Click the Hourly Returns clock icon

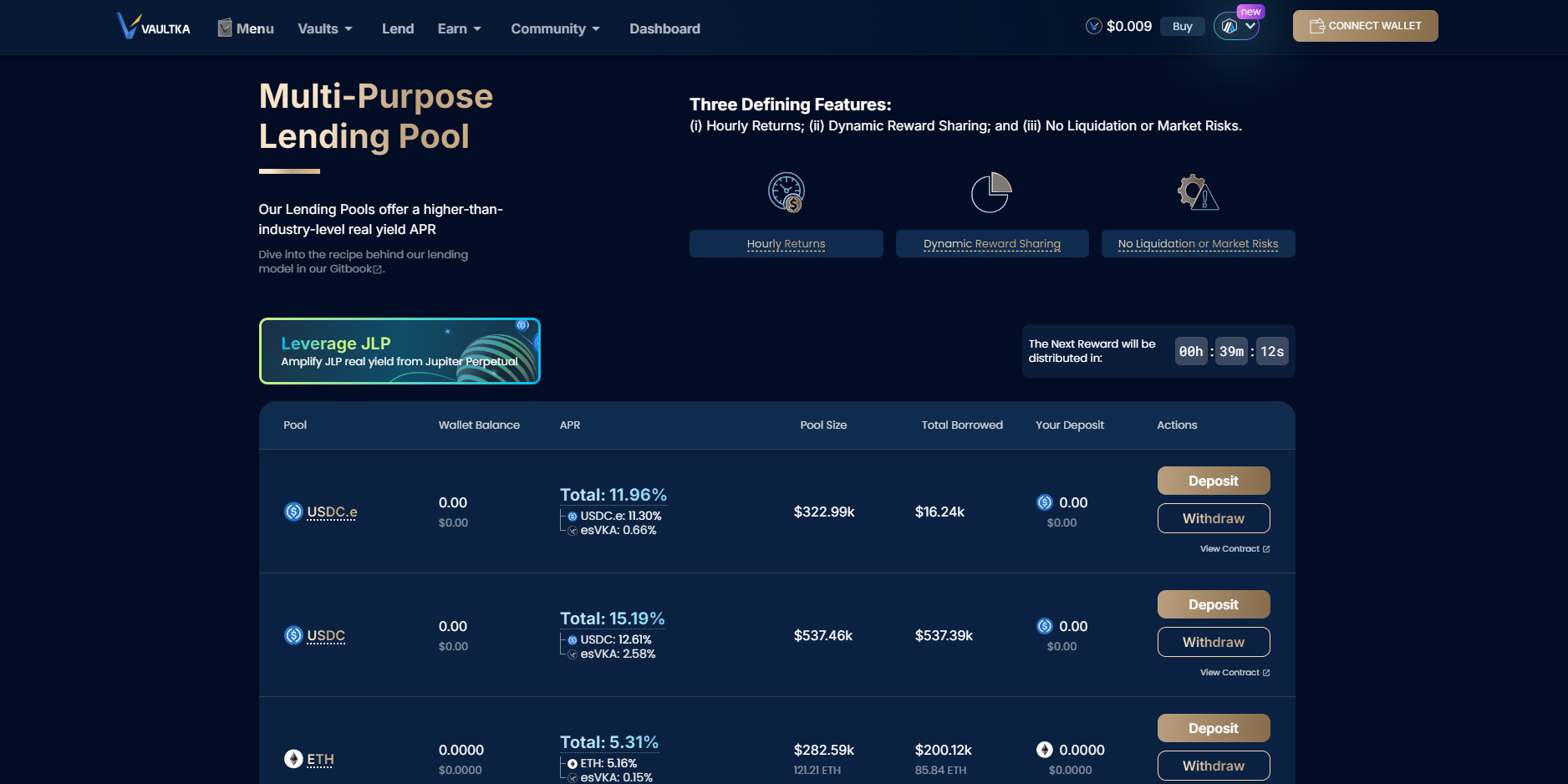786,192
